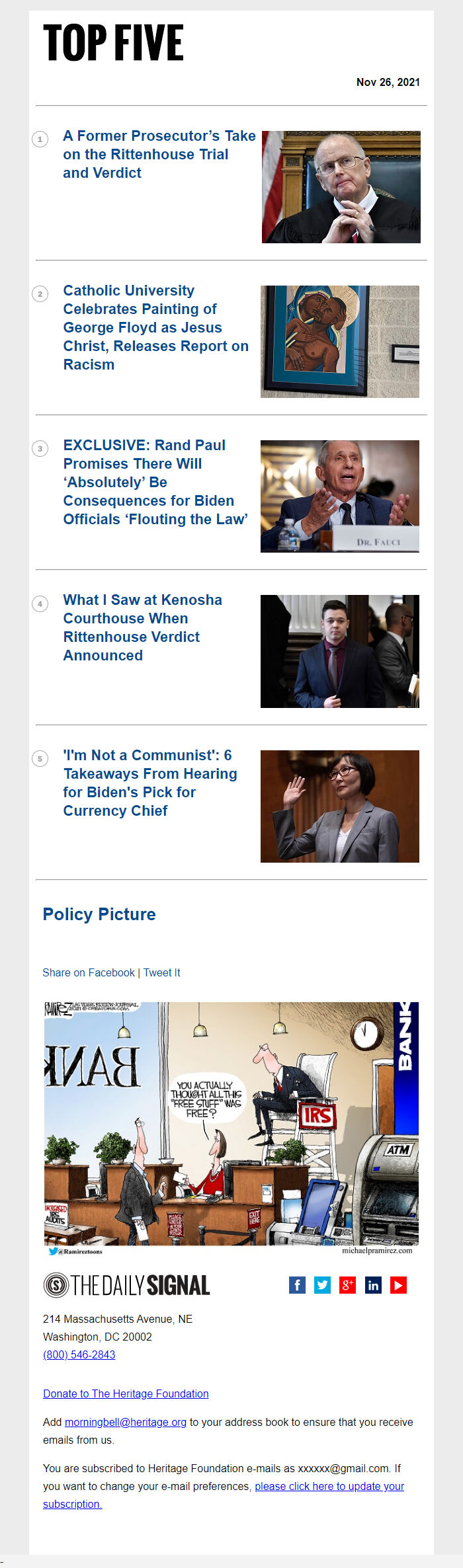Call the (800) 546-2843 phone link
This screenshot has height=1568, width=463.
pyautogui.click(x=79, y=1354)
